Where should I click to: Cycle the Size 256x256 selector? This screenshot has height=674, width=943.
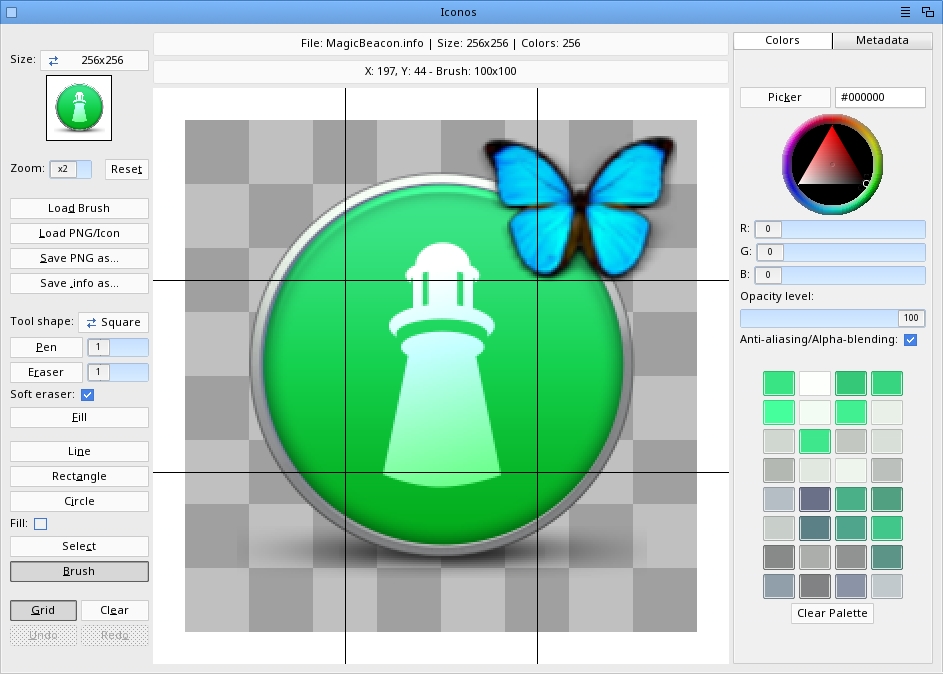pyautogui.click(x=94, y=60)
